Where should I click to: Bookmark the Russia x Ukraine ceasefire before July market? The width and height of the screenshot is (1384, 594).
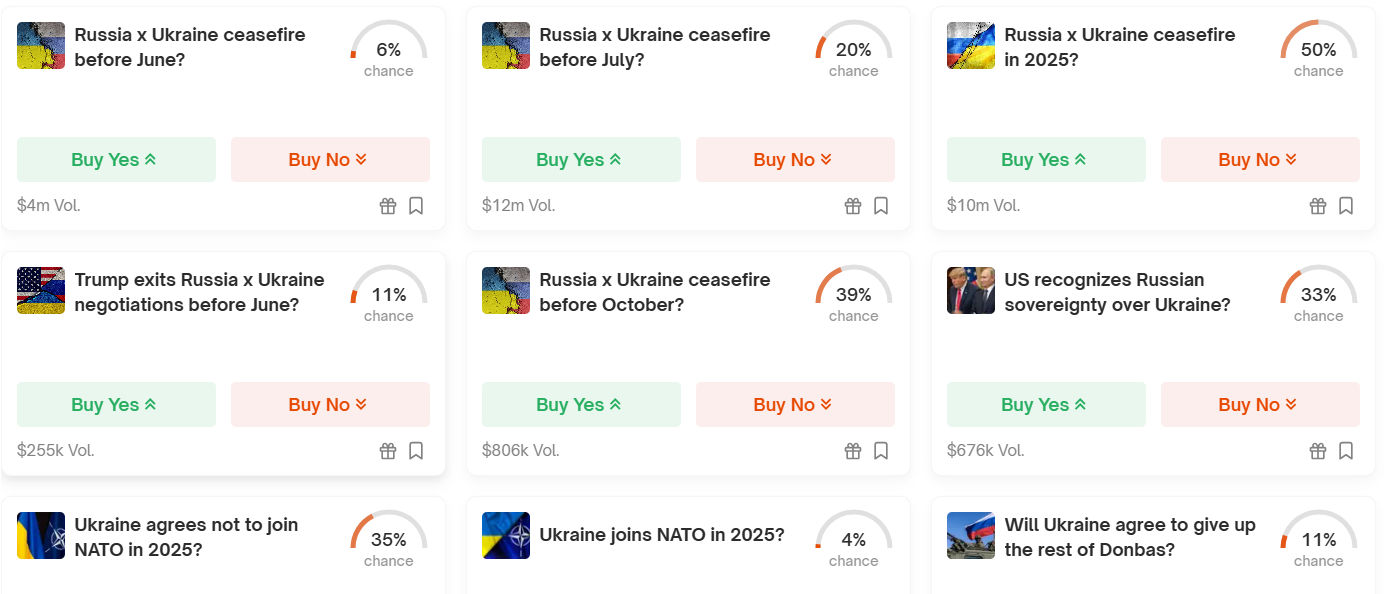[x=880, y=205]
